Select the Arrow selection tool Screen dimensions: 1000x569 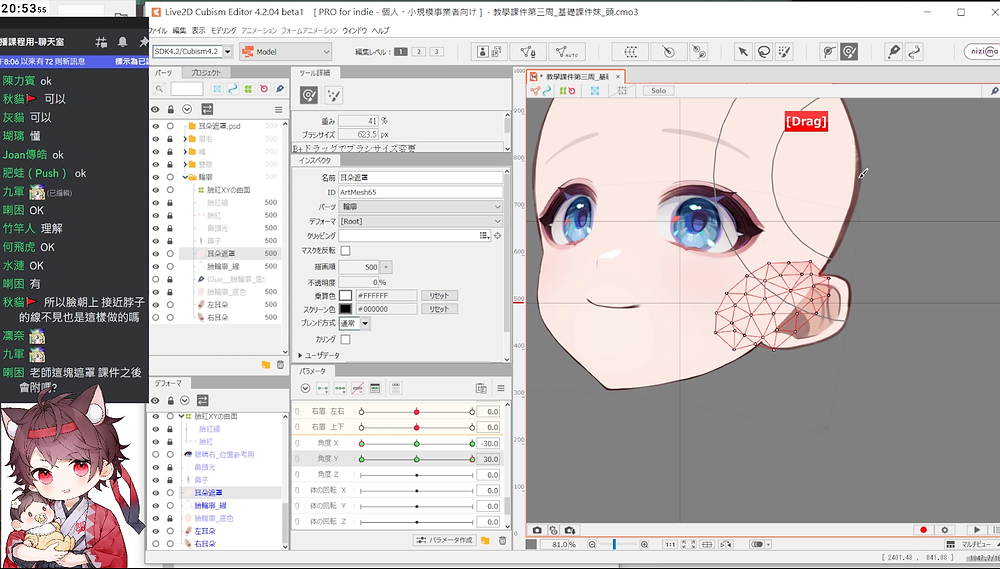[x=742, y=52]
